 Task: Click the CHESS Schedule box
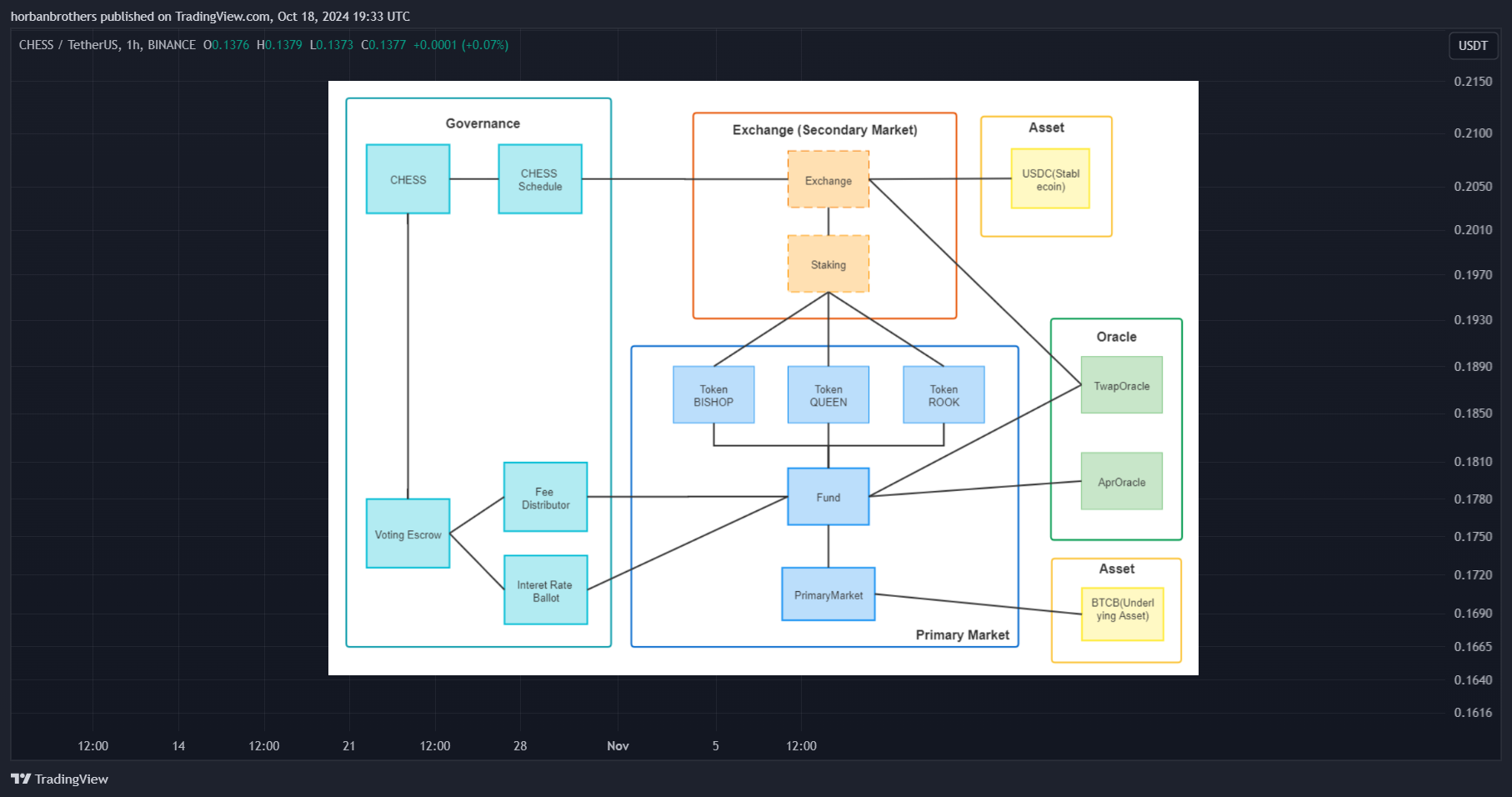click(540, 179)
